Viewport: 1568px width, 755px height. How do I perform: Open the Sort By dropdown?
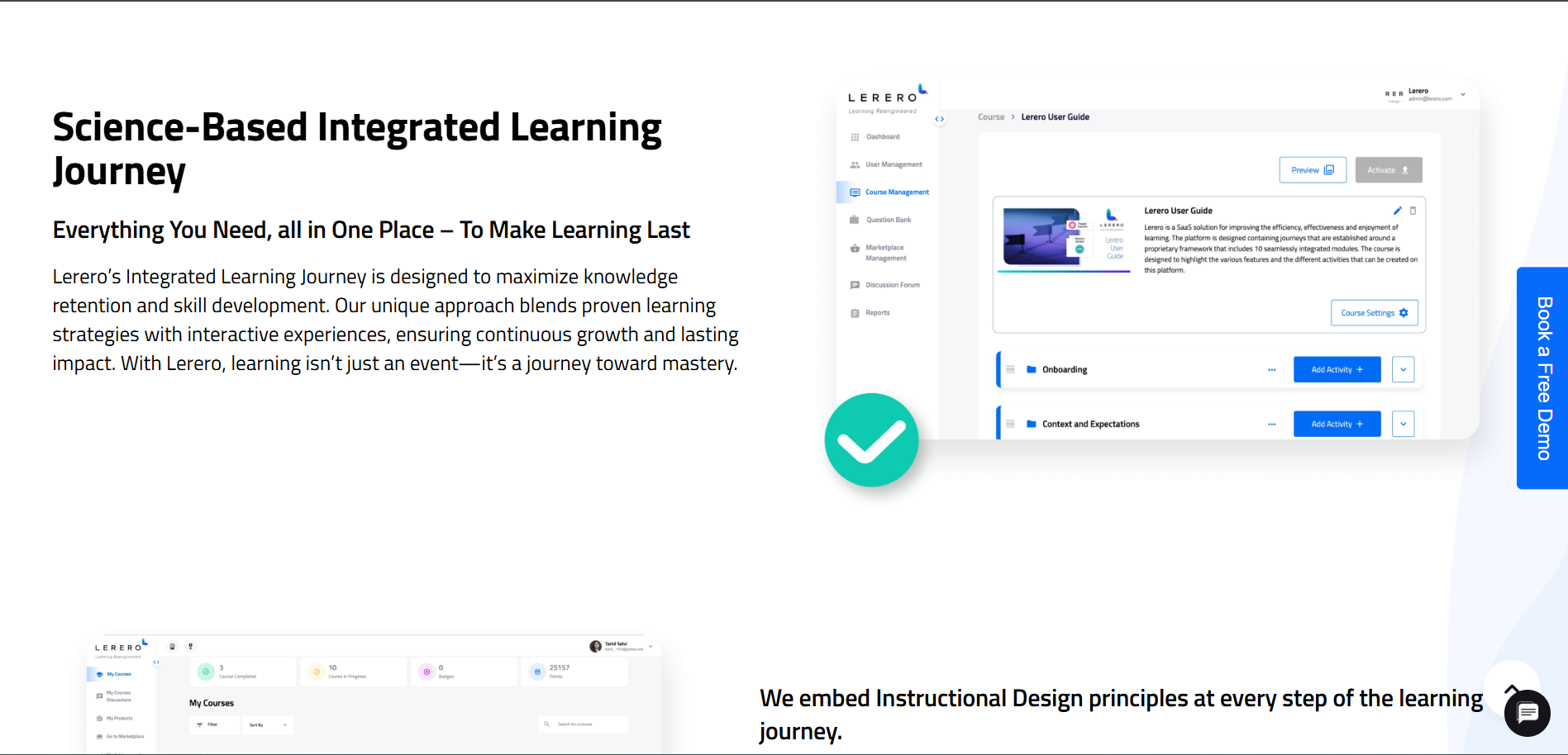click(268, 724)
